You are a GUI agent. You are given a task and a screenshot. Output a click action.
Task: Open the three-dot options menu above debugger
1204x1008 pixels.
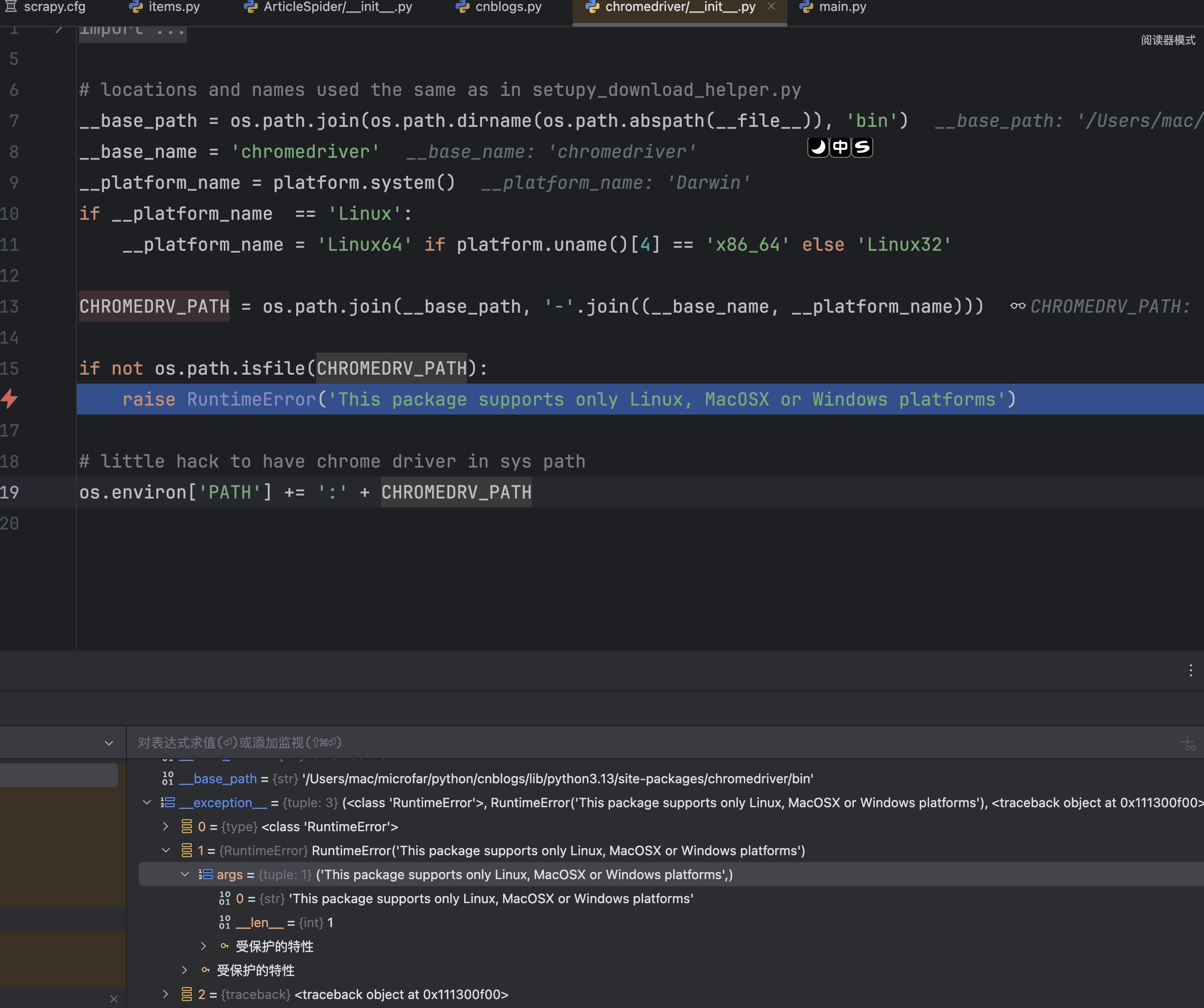pos(1190,670)
